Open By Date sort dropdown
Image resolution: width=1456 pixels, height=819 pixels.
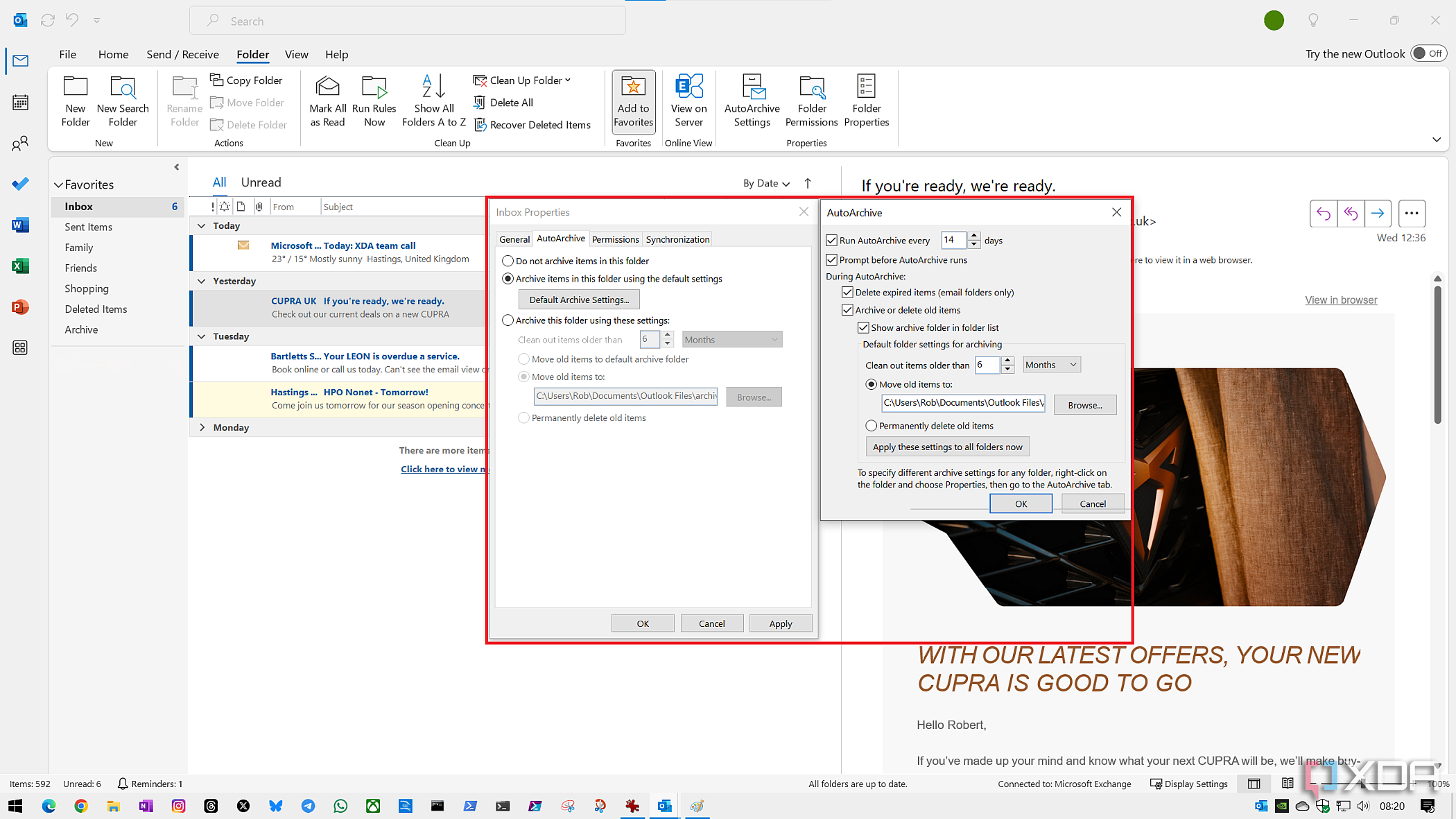tap(766, 183)
